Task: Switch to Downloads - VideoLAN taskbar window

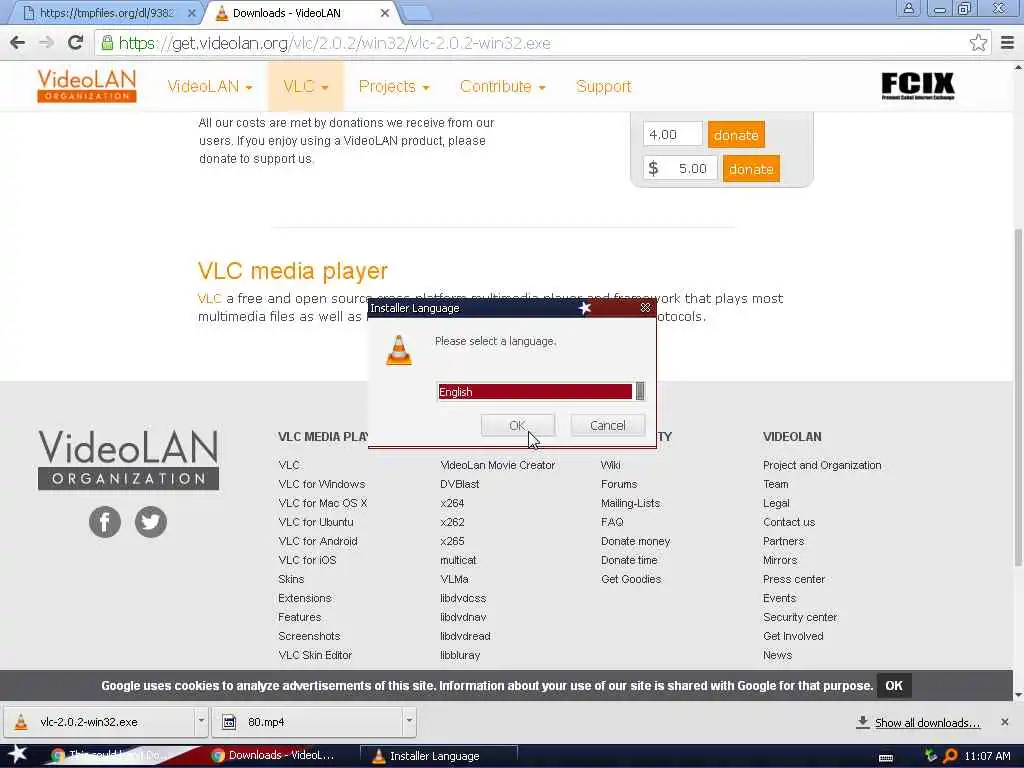Action: [x=274, y=755]
